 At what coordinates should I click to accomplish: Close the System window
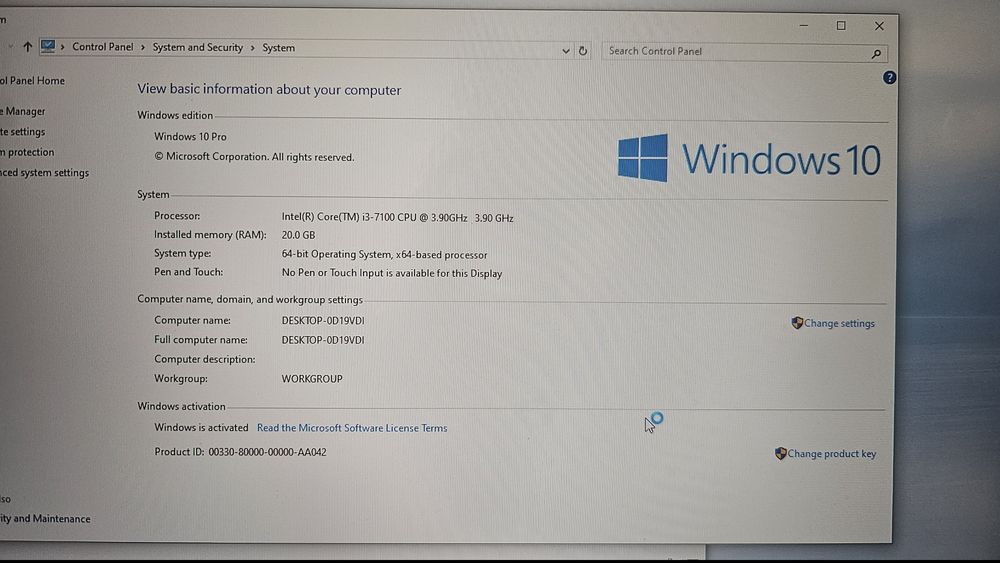tap(879, 26)
